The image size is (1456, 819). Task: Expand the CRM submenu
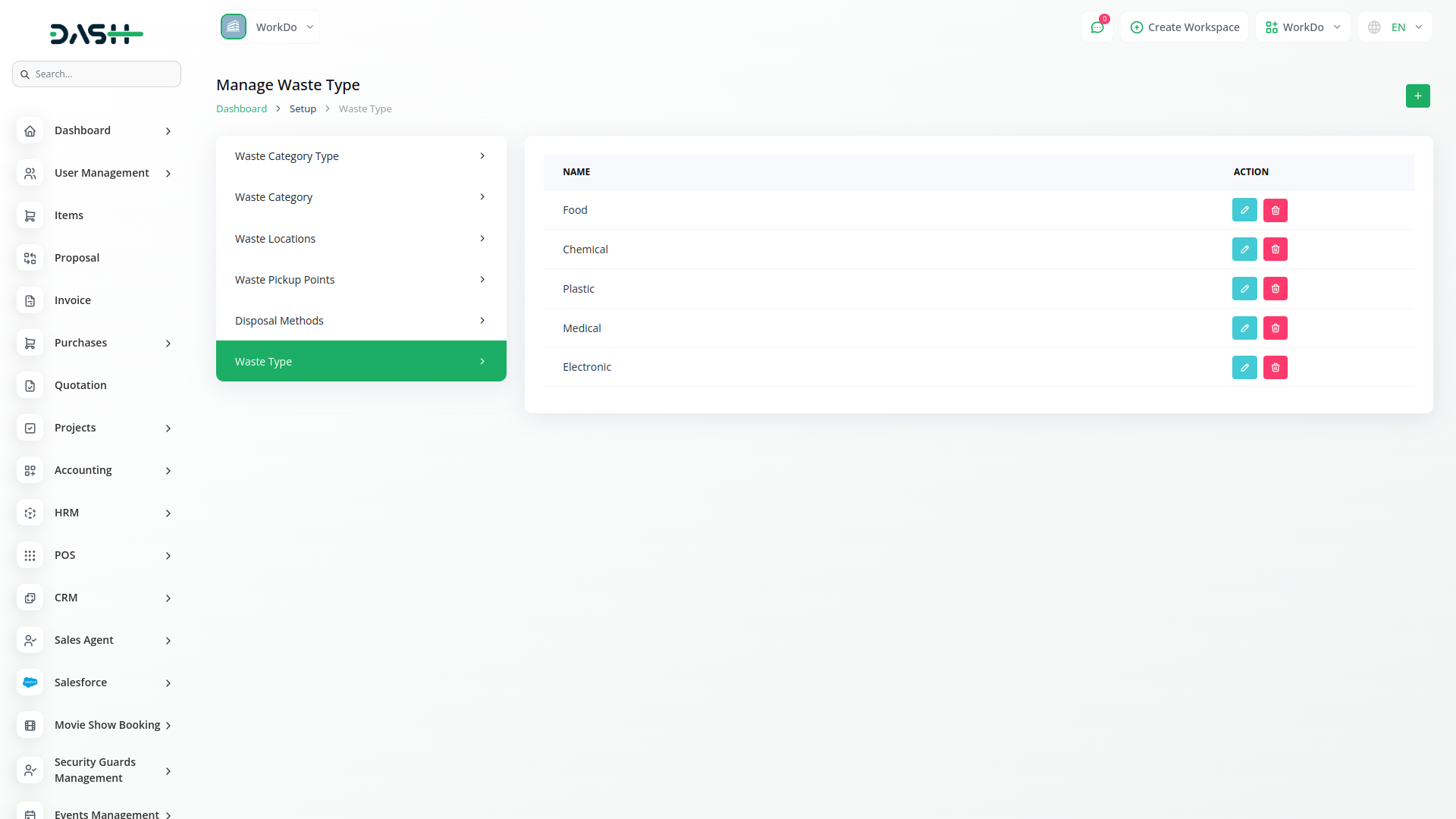coord(168,598)
